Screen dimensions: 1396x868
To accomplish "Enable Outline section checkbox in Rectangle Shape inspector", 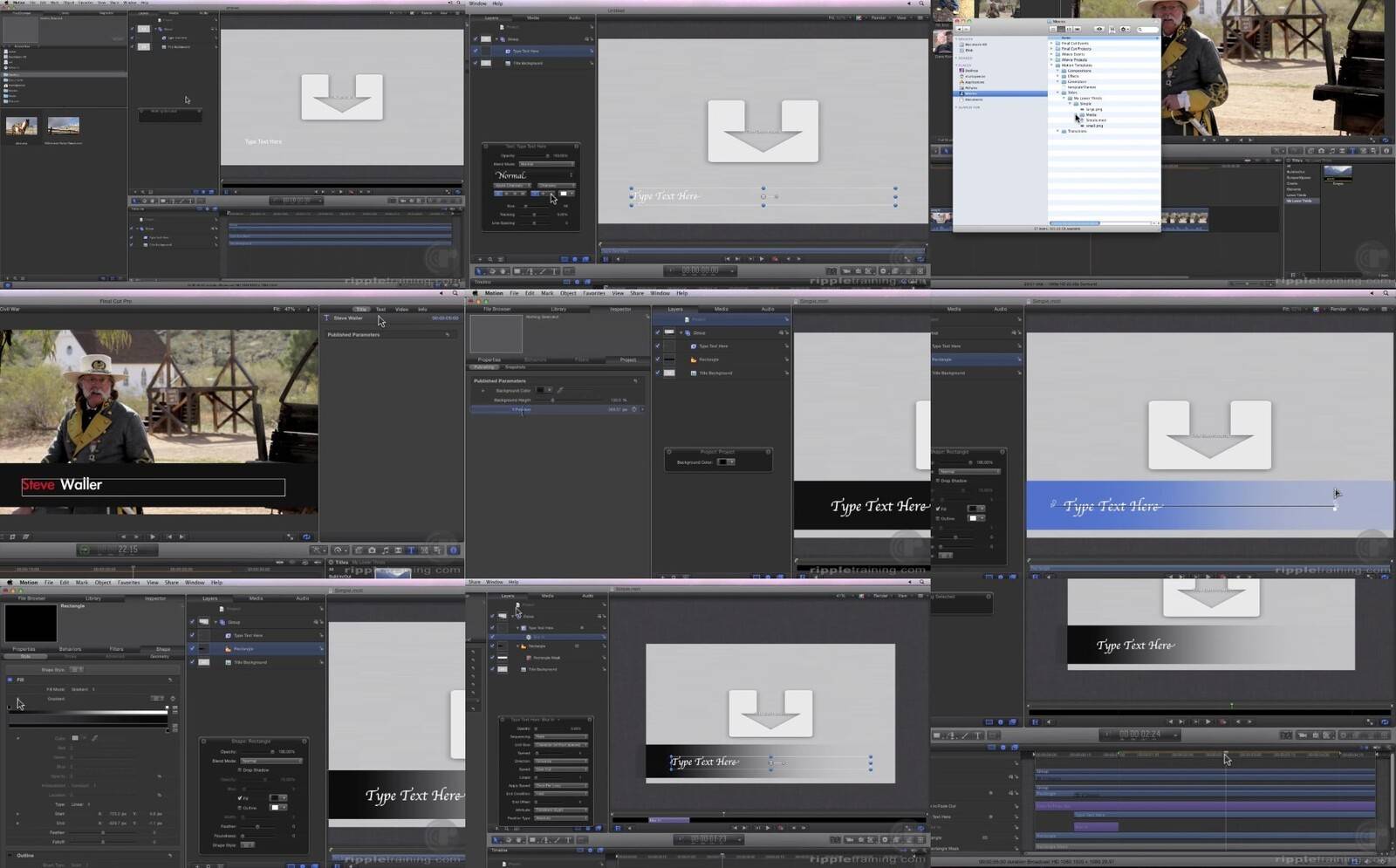I will tap(10, 856).
